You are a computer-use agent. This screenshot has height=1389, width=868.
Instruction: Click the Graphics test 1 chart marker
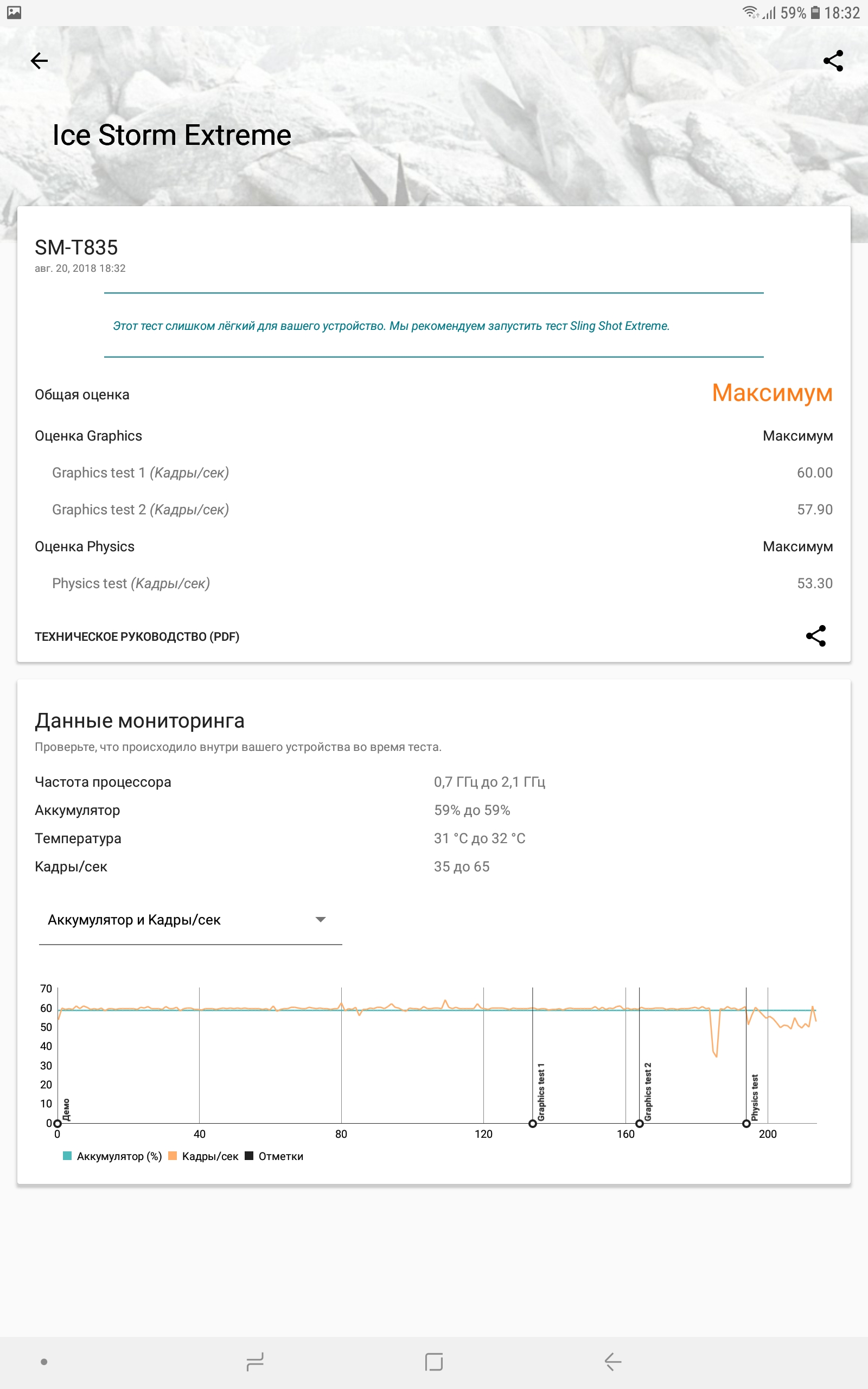pyautogui.click(x=533, y=1123)
